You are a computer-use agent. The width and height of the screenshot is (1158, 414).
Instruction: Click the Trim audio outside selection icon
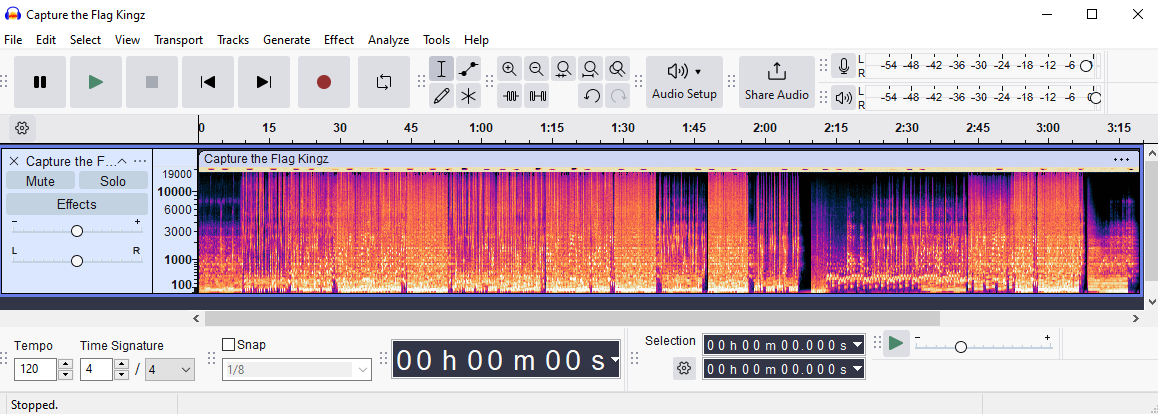[511, 96]
